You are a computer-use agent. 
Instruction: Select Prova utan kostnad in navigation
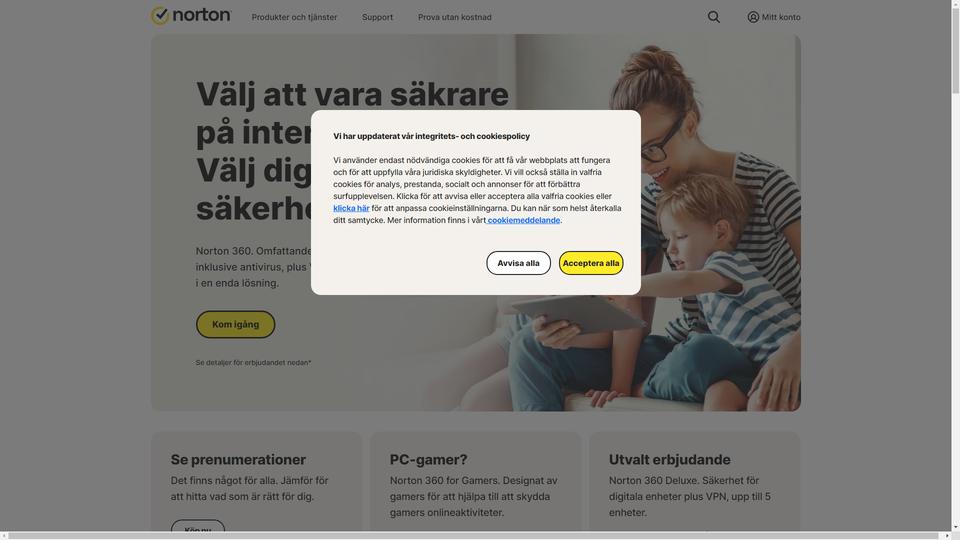pyautogui.click(x=455, y=17)
